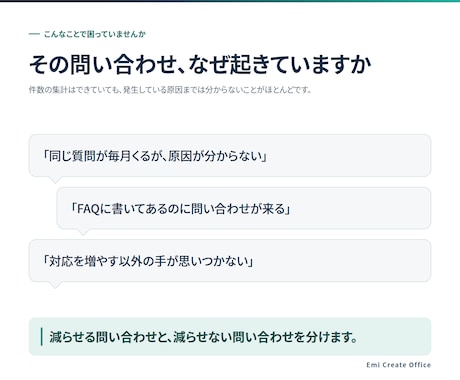Click the headline その問い合わせ、なぜ起きていますか
The image size is (460, 380).
(200, 64)
